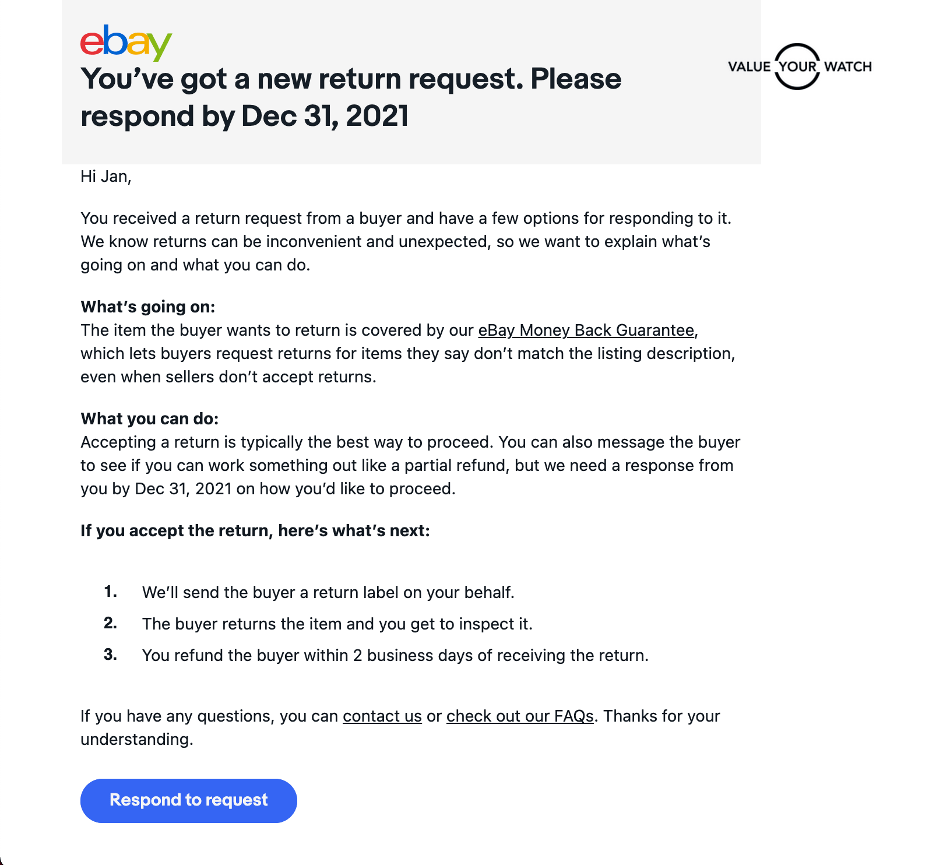The image size is (936, 866).
Task: Click the new return request headline
Action: pos(350,97)
